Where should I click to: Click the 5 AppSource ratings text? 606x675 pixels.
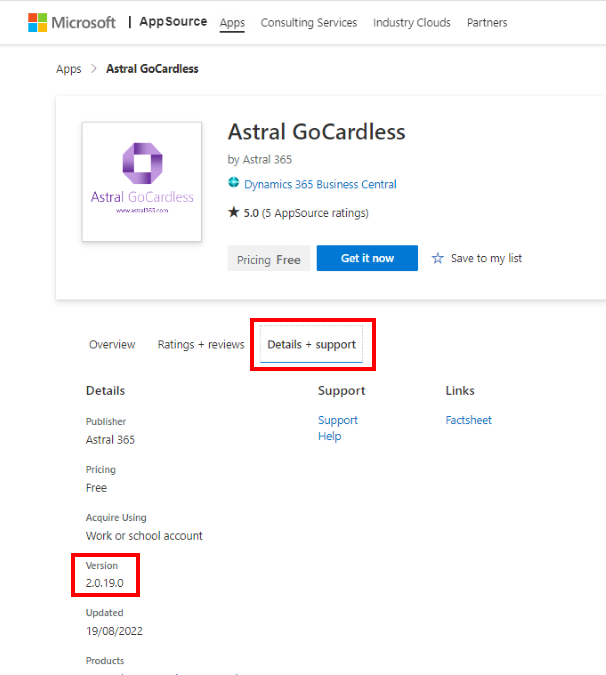[x=314, y=213]
